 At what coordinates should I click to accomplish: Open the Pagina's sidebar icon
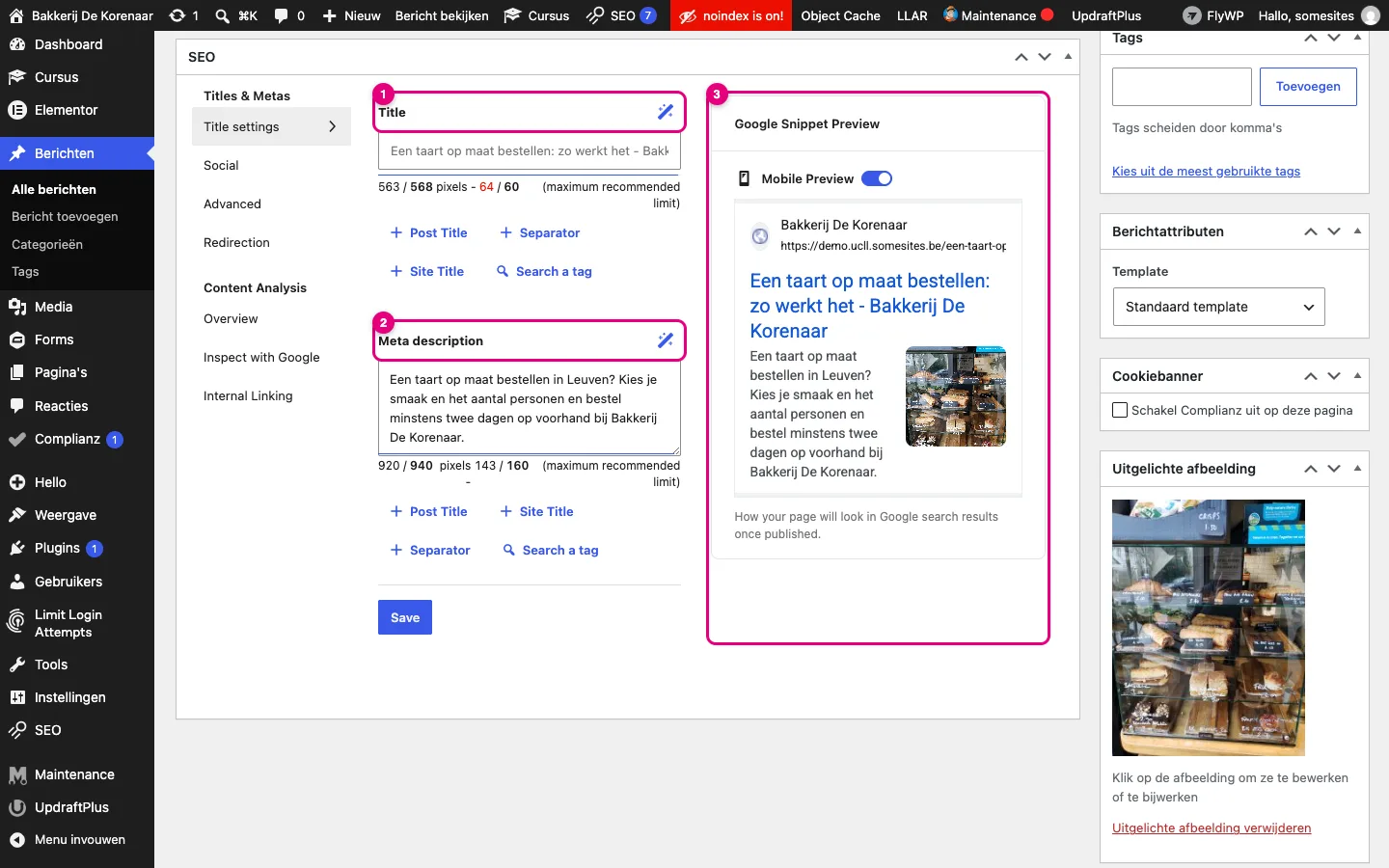click(x=16, y=372)
